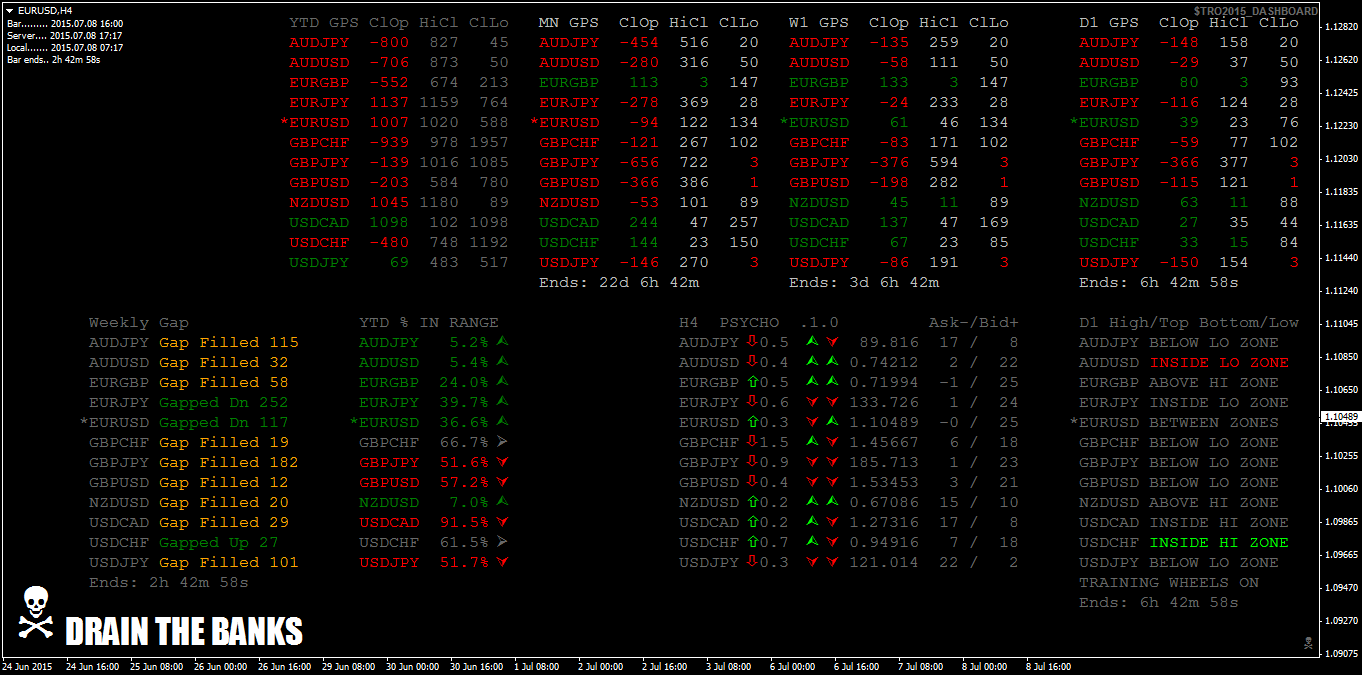
Task: Click GBPJPY Gap Filled 182 row
Action: tap(194, 462)
